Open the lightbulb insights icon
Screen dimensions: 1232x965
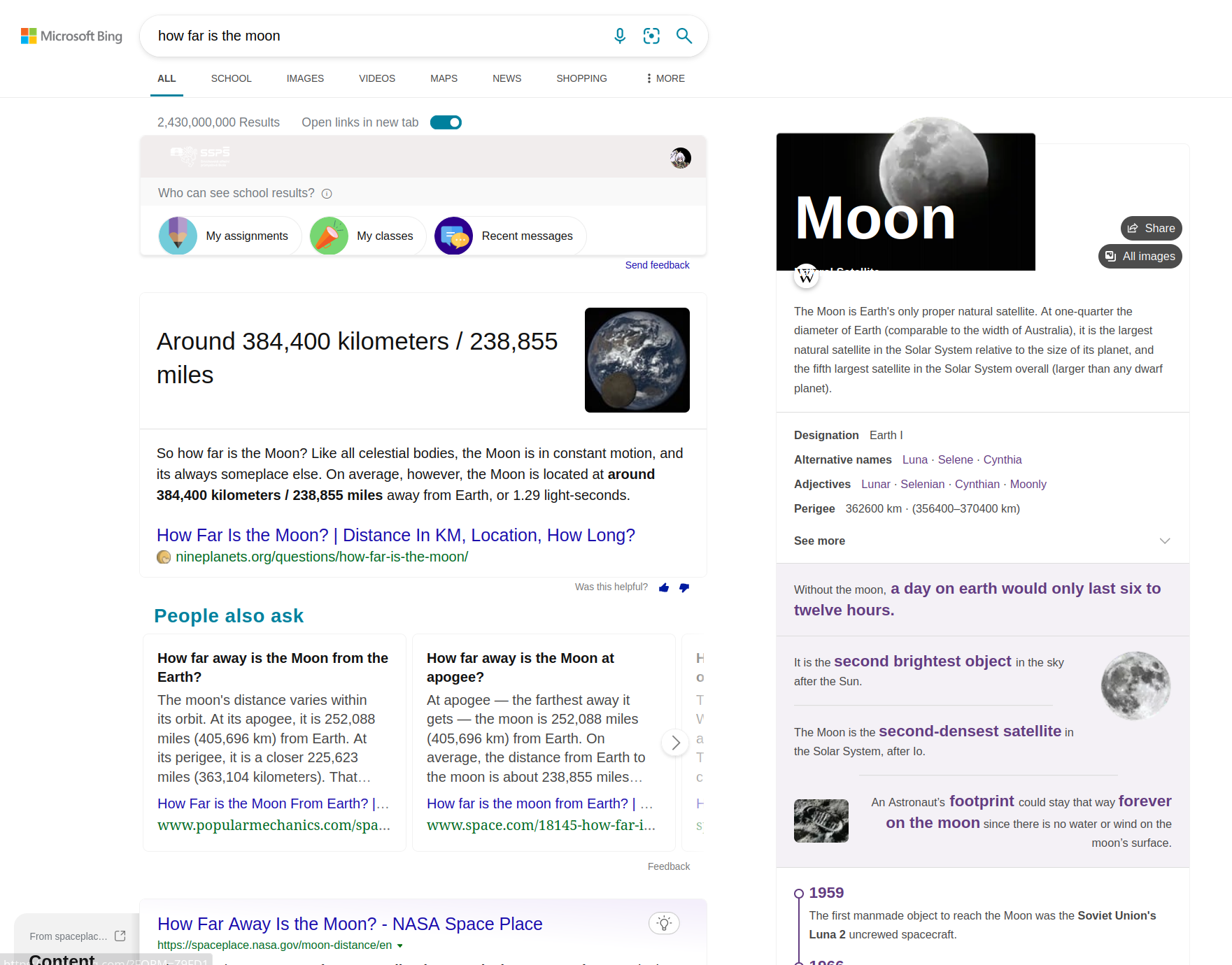664,923
